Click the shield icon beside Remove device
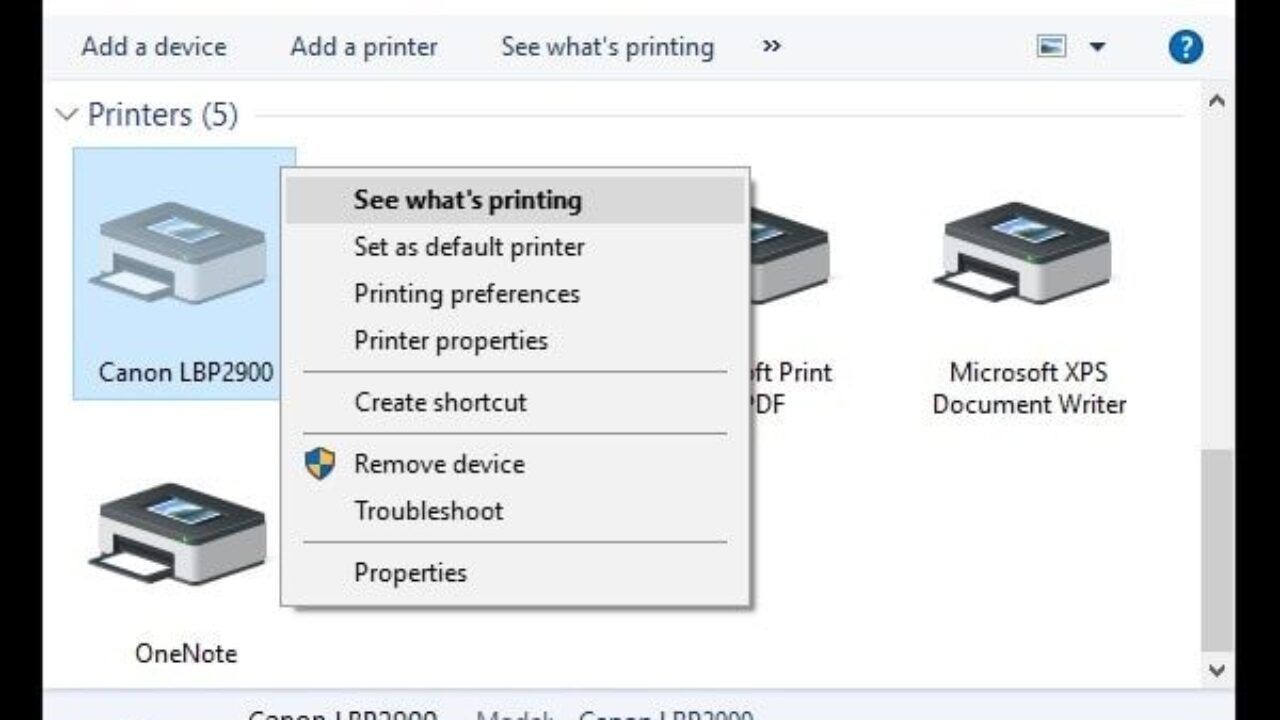 pyautogui.click(x=320, y=463)
